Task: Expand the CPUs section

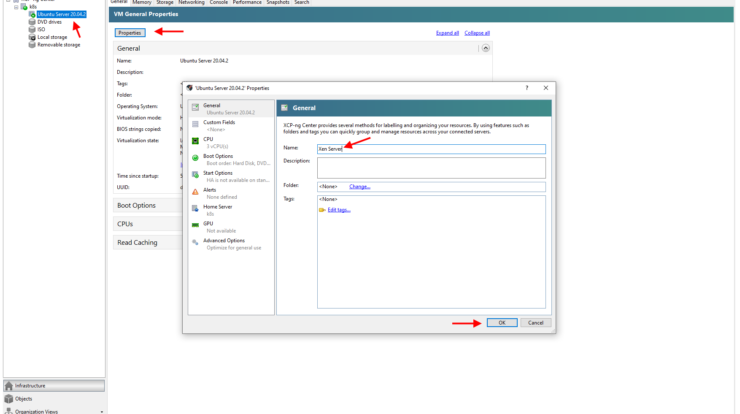Action: click(x=125, y=224)
